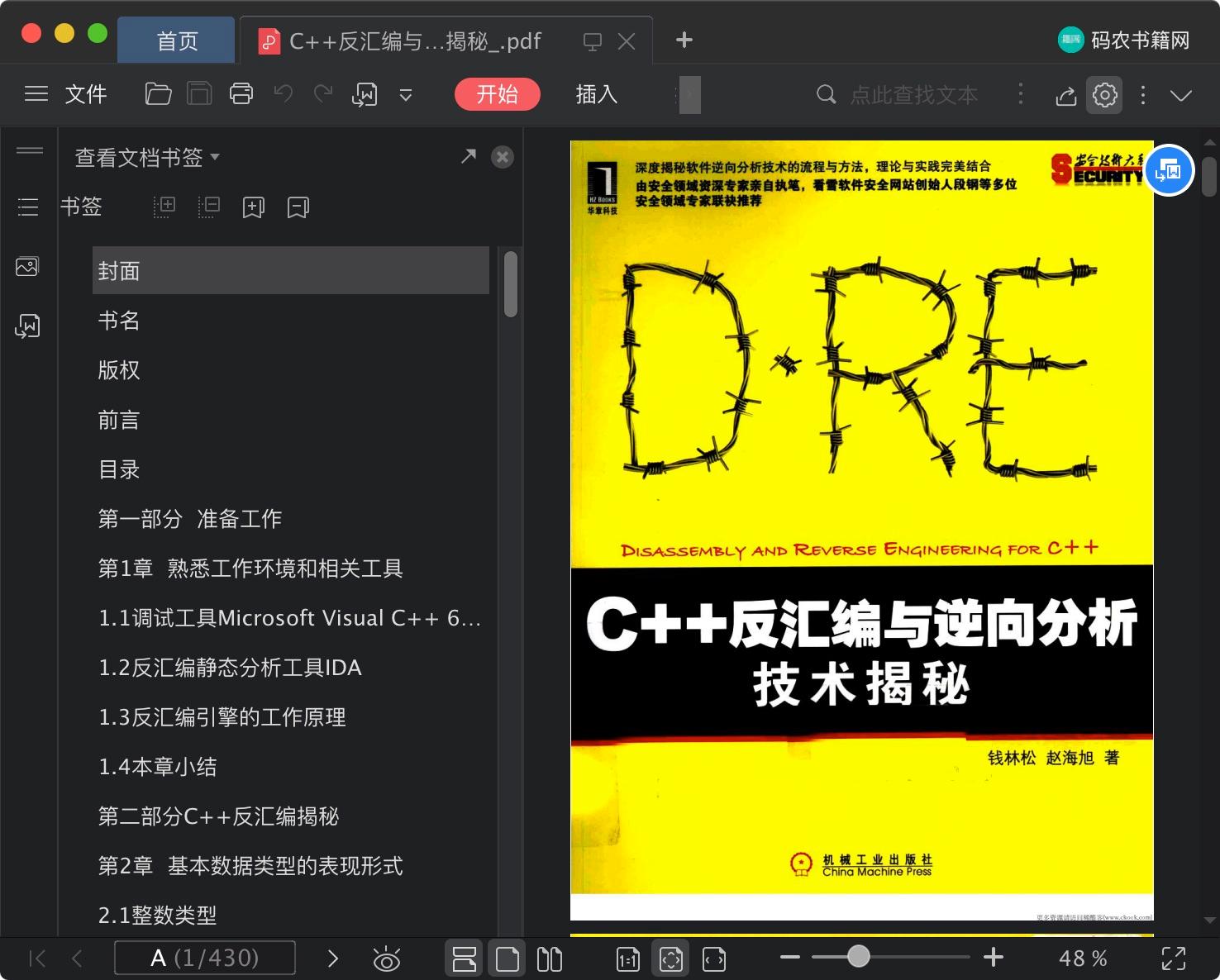
Task: Click the bookmarks panel scrollbar thumb
Action: (511, 283)
